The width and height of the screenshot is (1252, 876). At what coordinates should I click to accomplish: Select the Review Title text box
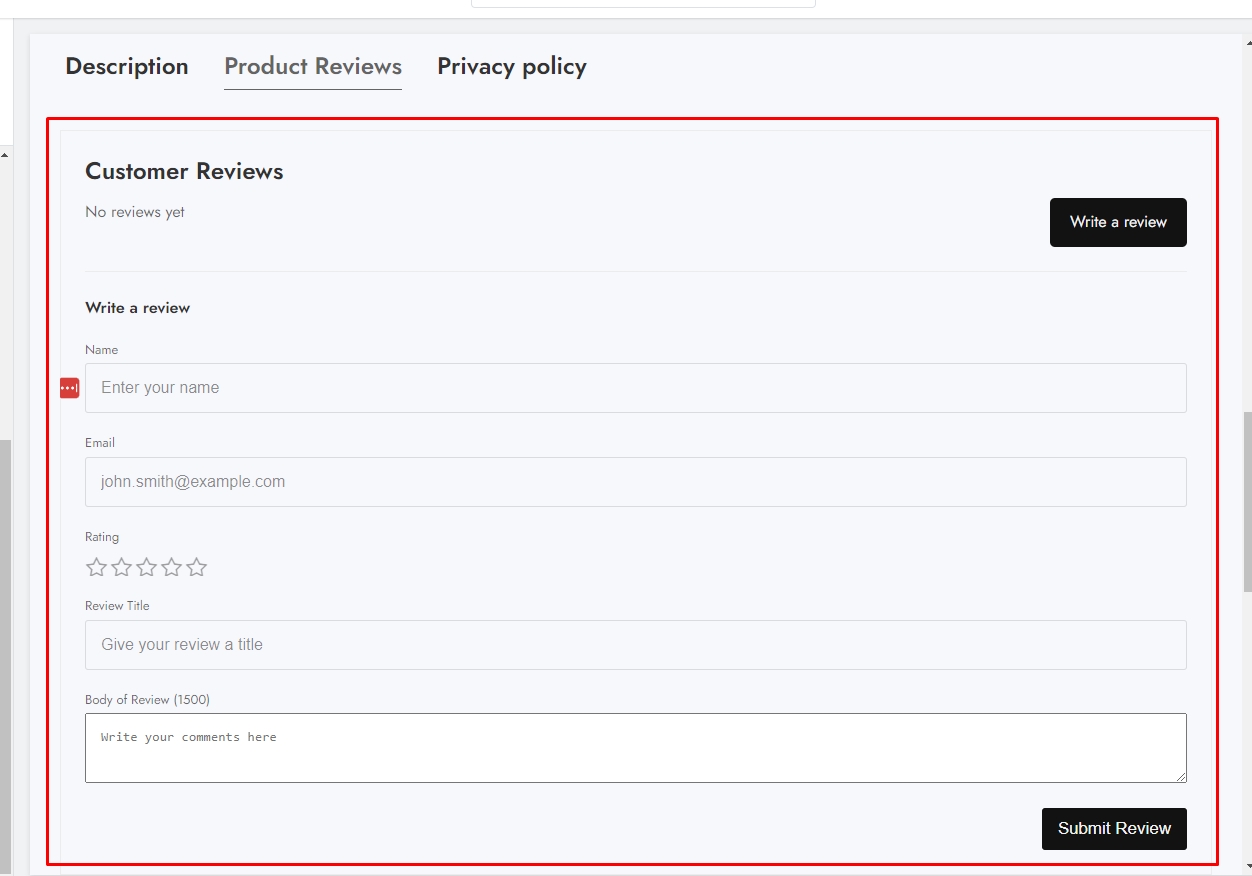(x=635, y=645)
